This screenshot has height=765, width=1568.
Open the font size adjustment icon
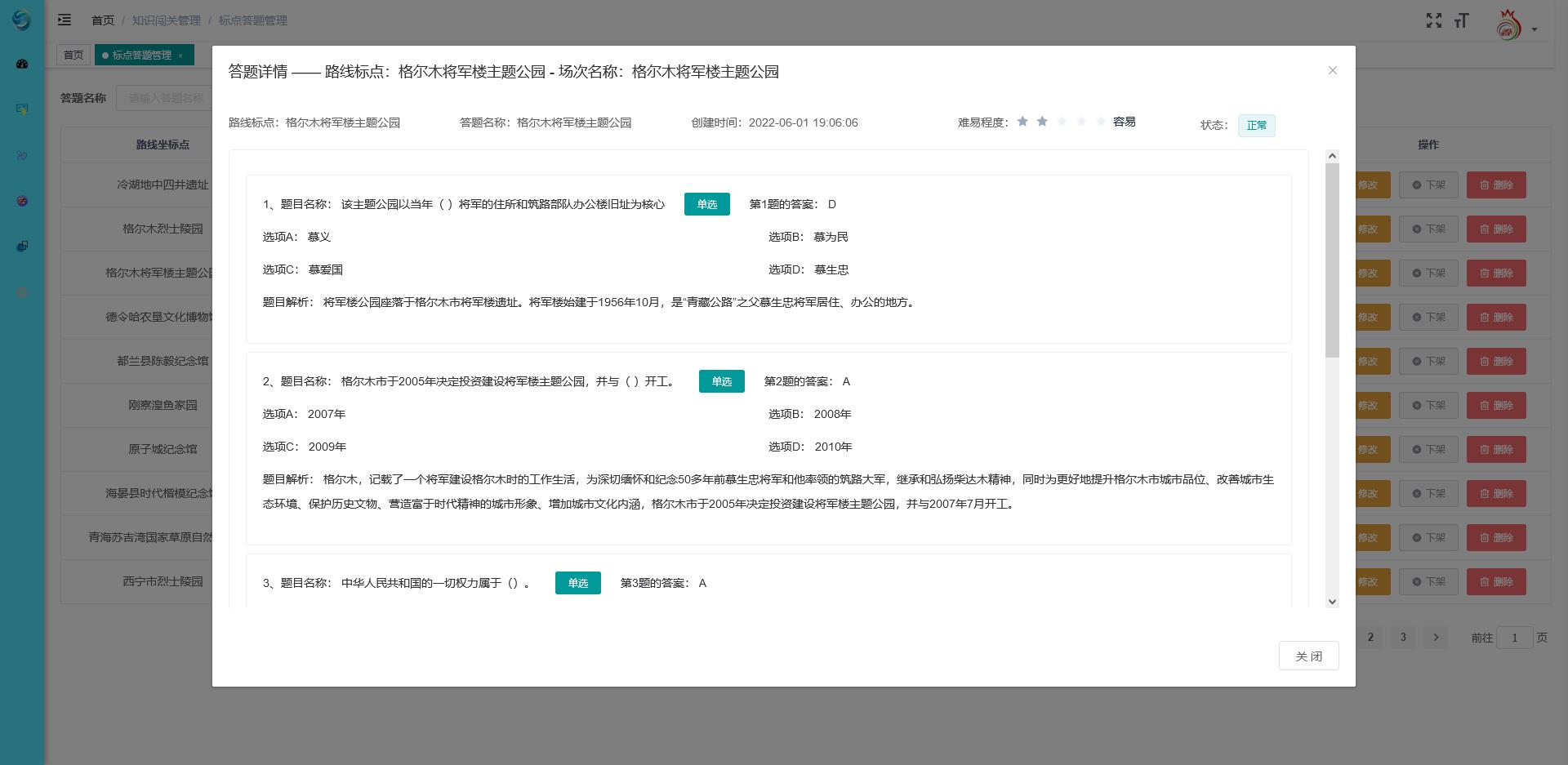[x=1461, y=20]
